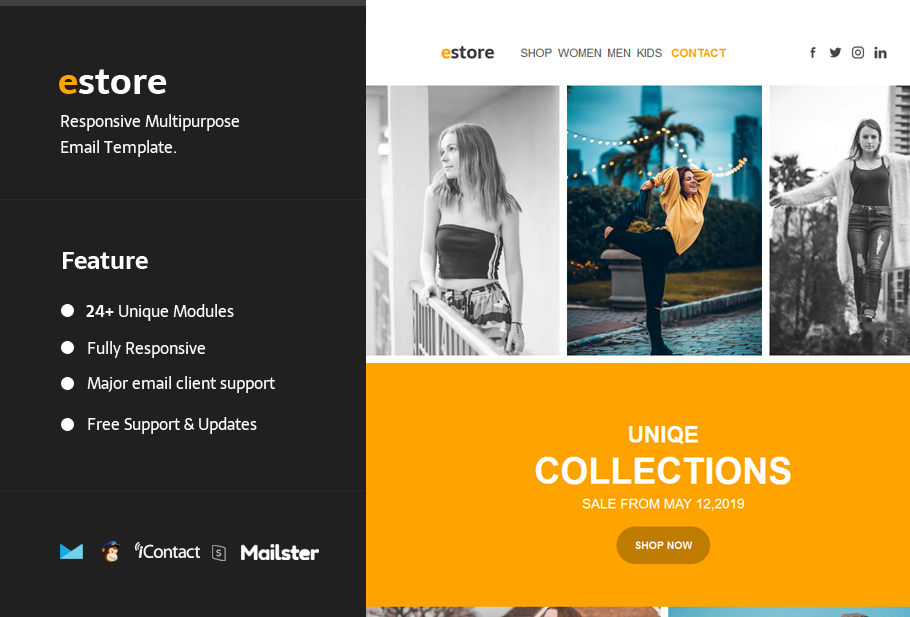Open the black-and-white balcony woman photo
This screenshot has width=910, height=617.
(x=463, y=220)
